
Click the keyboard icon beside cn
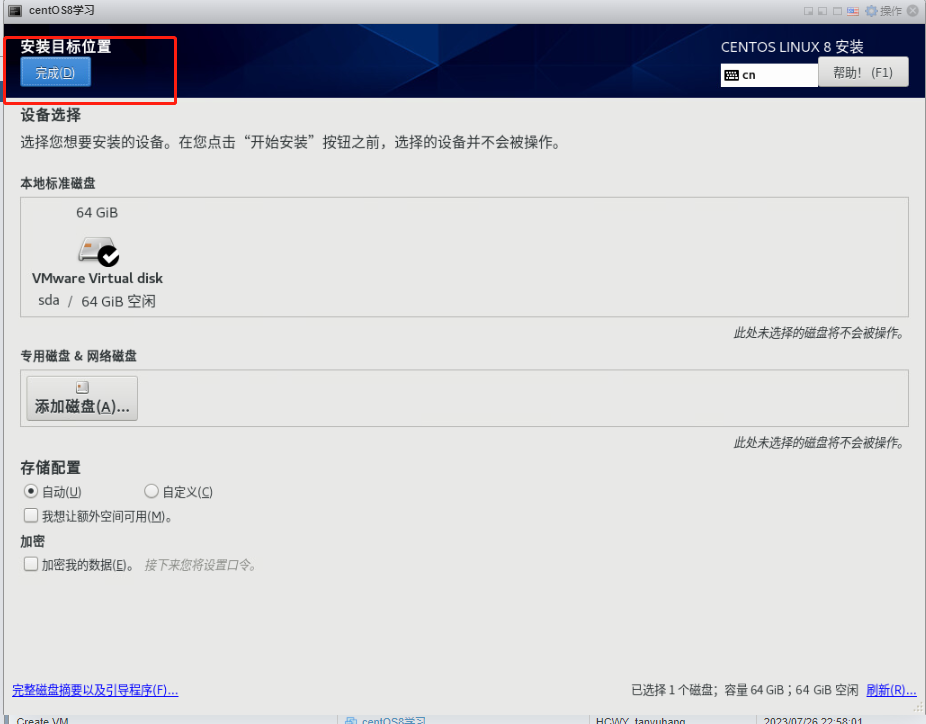coord(731,75)
